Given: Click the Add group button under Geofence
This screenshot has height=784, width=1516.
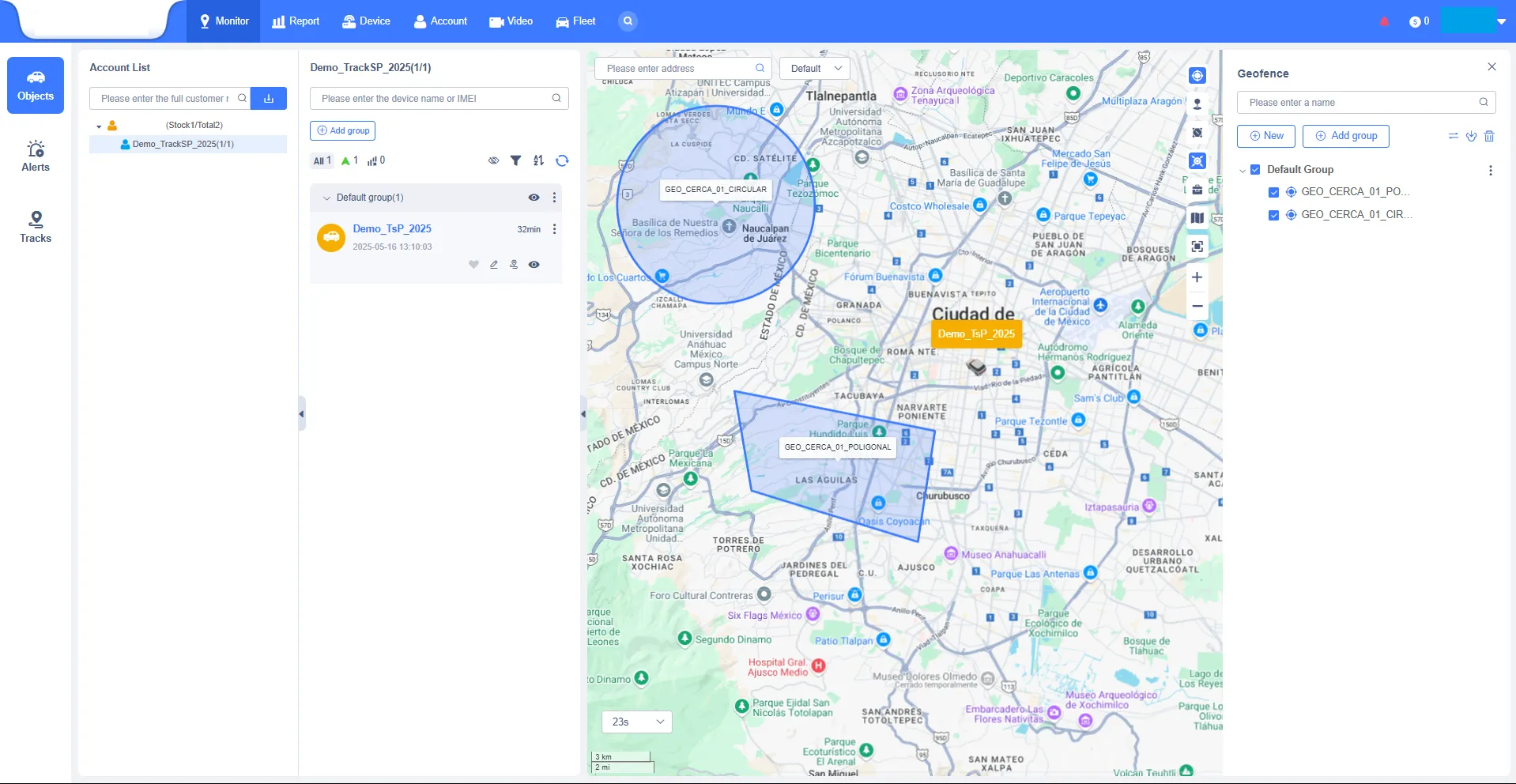Looking at the screenshot, I should coord(1345,136).
